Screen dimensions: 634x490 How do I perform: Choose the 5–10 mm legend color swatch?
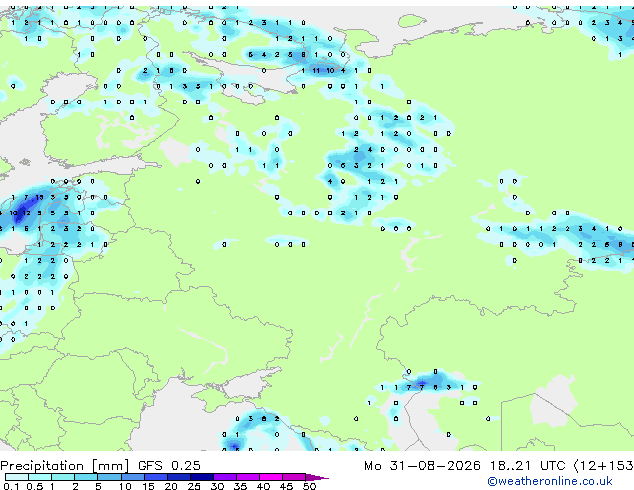(x=109, y=477)
